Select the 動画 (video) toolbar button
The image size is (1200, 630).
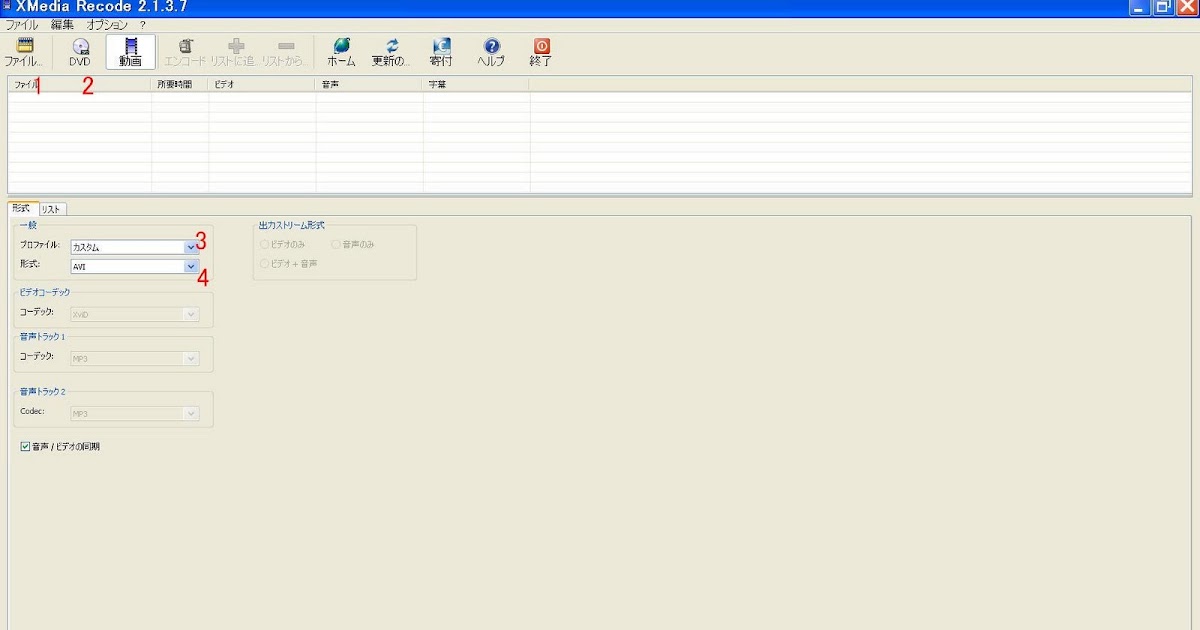tap(131, 52)
